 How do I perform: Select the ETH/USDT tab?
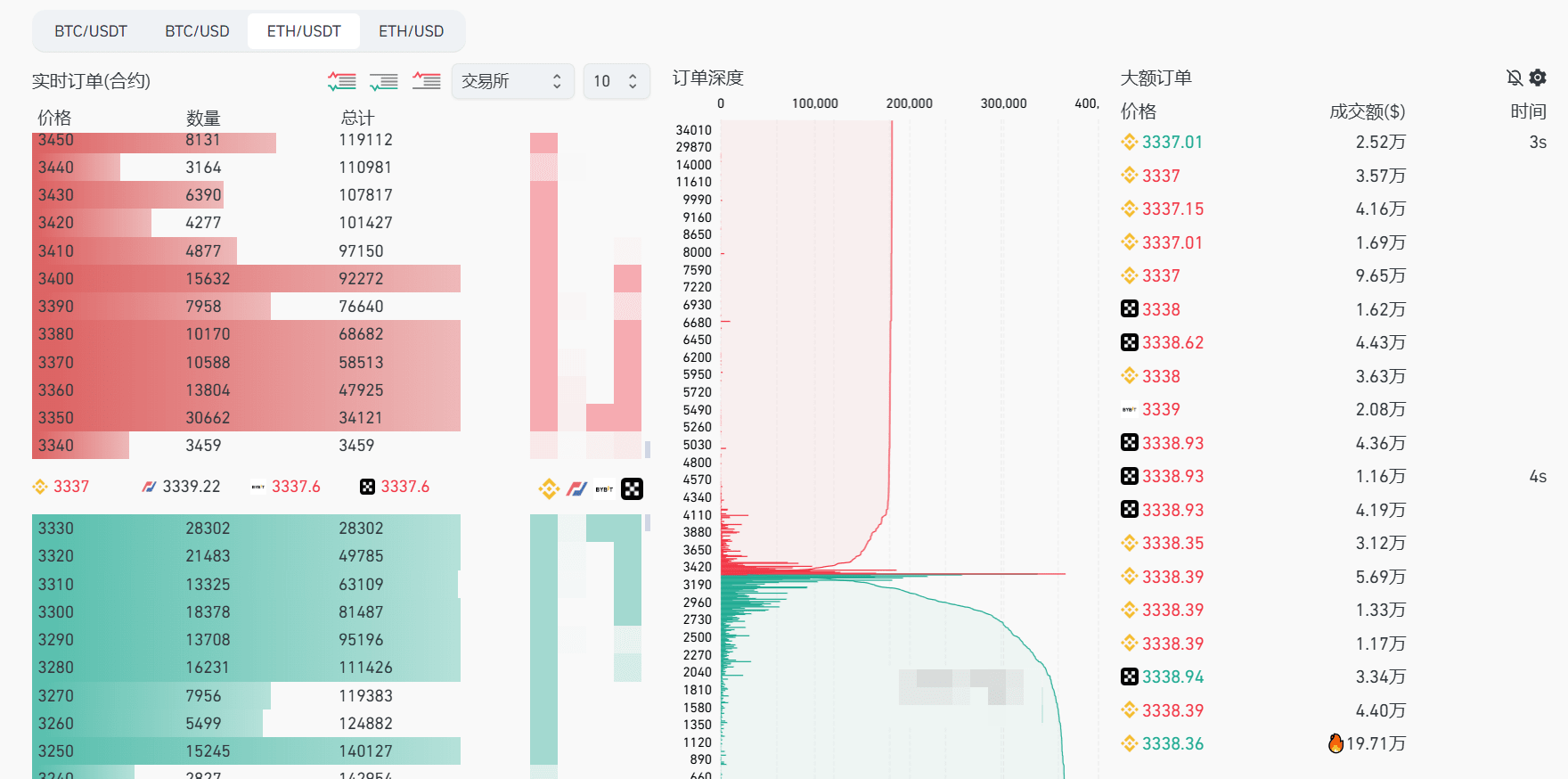point(304,31)
